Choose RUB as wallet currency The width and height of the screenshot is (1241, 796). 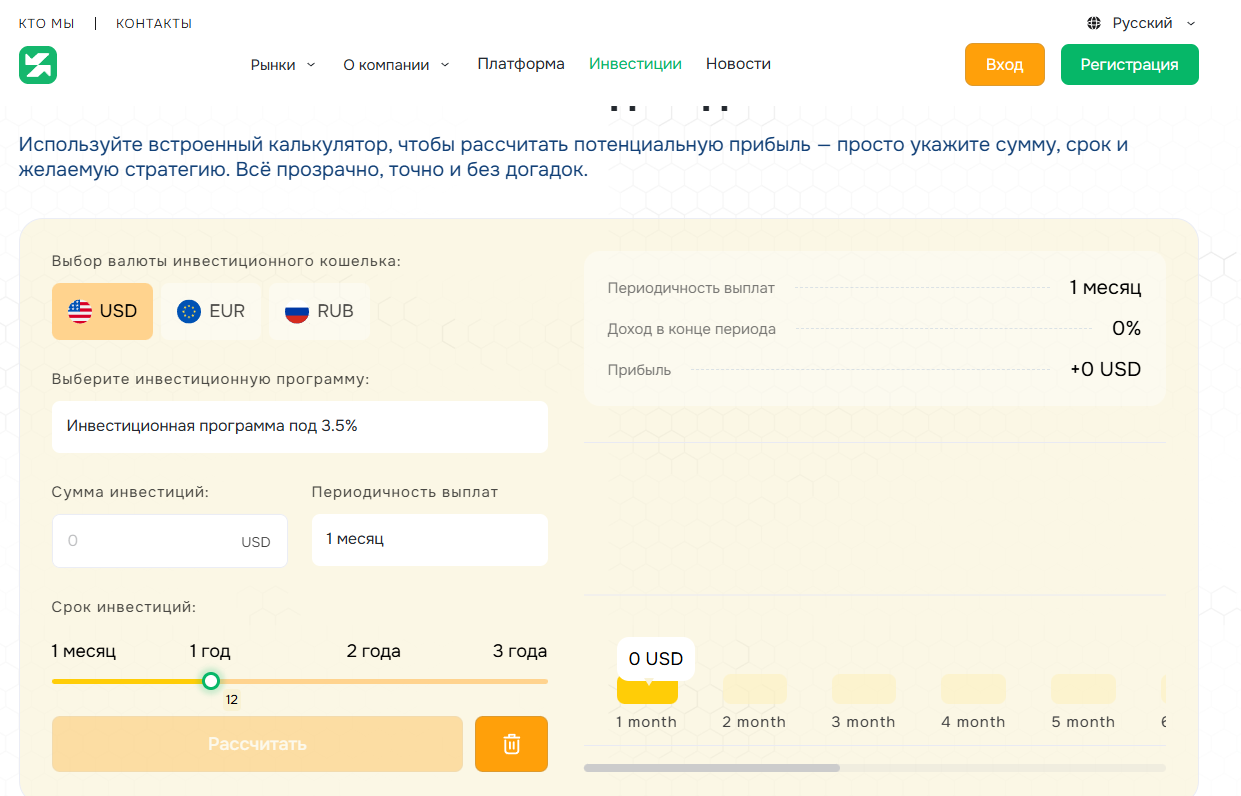coord(320,311)
